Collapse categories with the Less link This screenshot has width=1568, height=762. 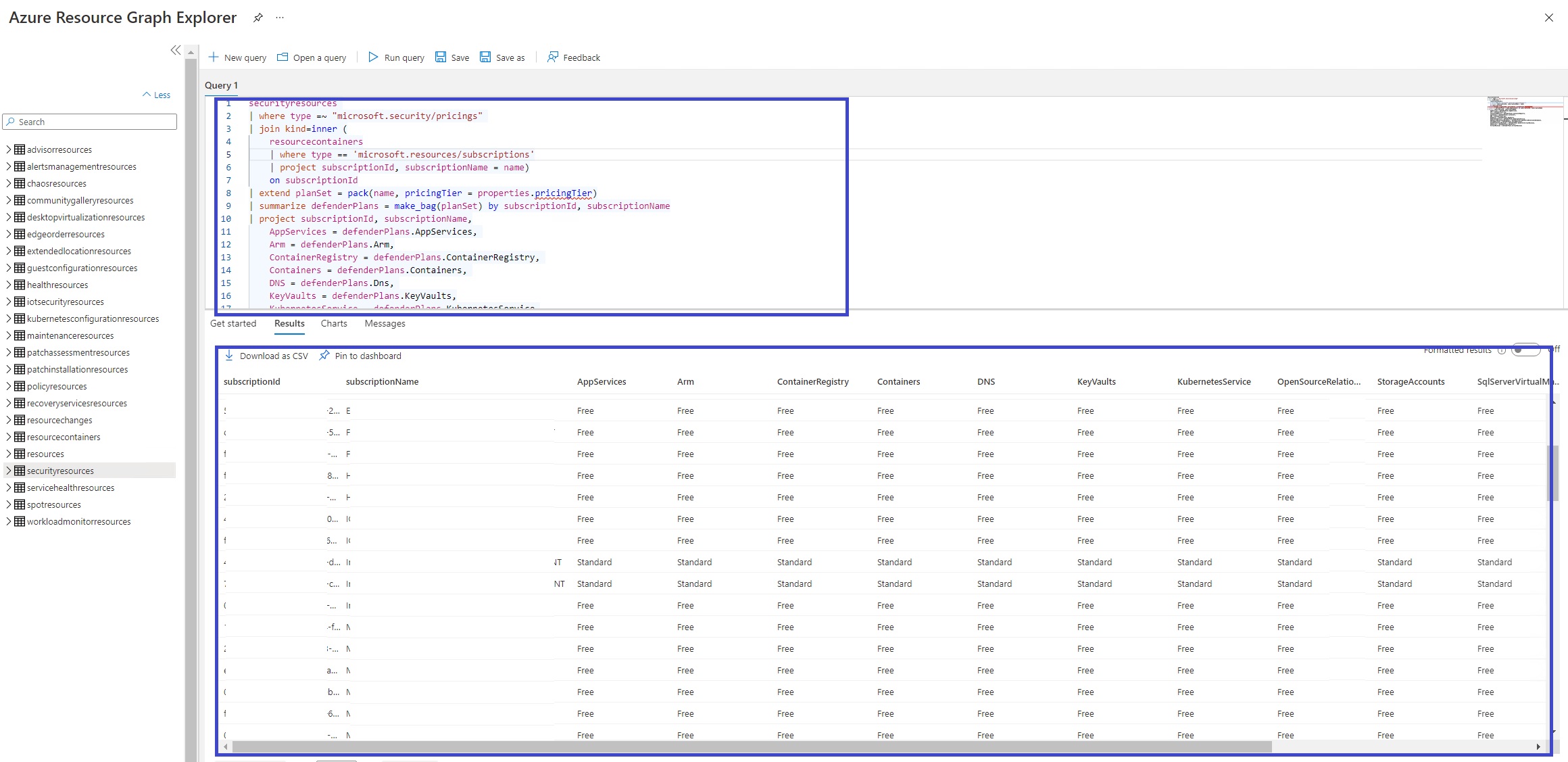(157, 95)
